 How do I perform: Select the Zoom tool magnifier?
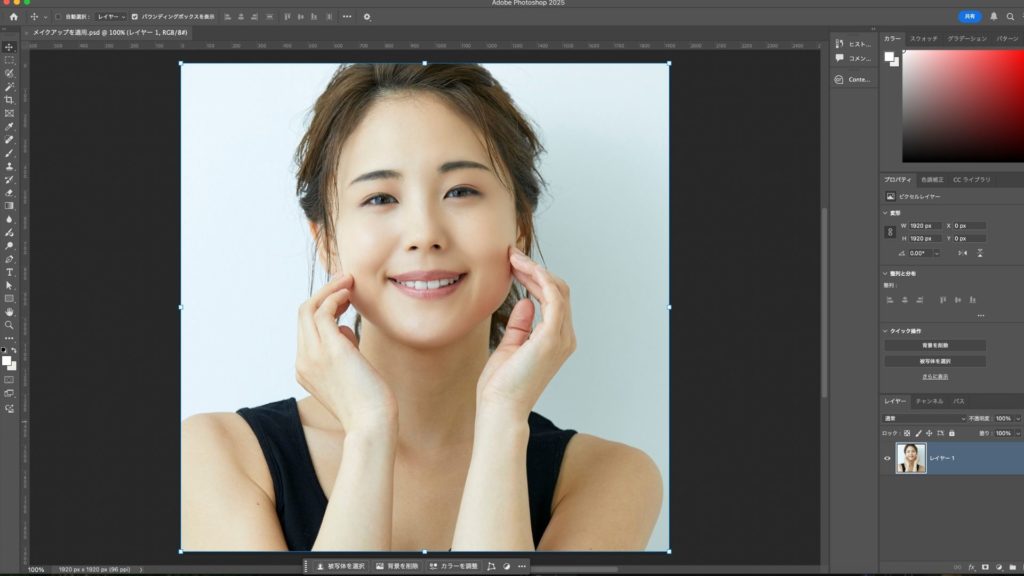[x=9, y=325]
